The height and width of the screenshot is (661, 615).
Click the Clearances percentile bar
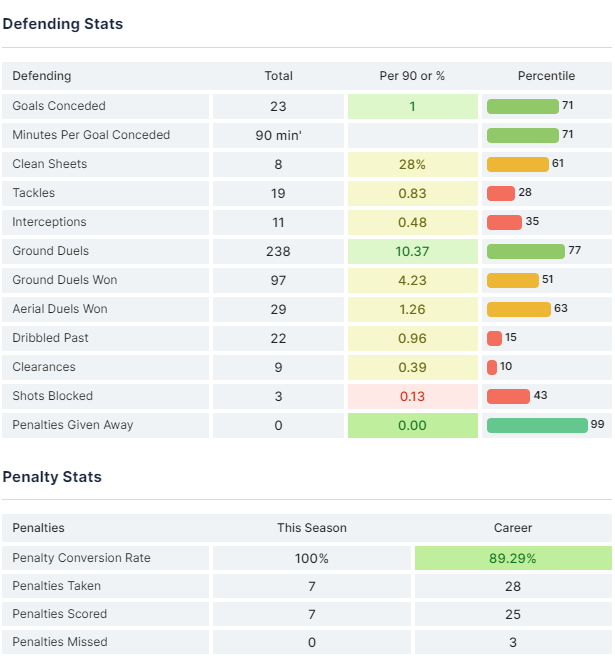(492, 367)
